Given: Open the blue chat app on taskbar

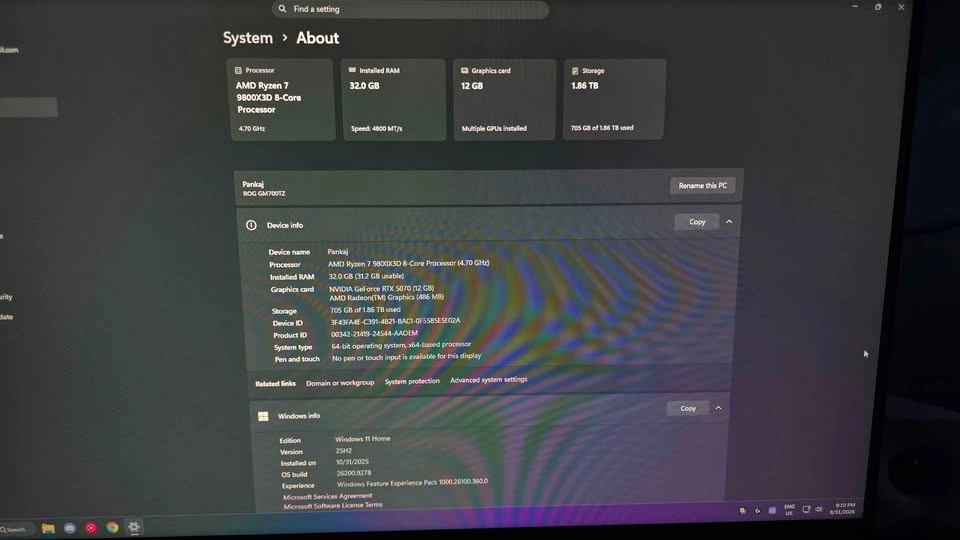Looking at the screenshot, I should click(70, 528).
